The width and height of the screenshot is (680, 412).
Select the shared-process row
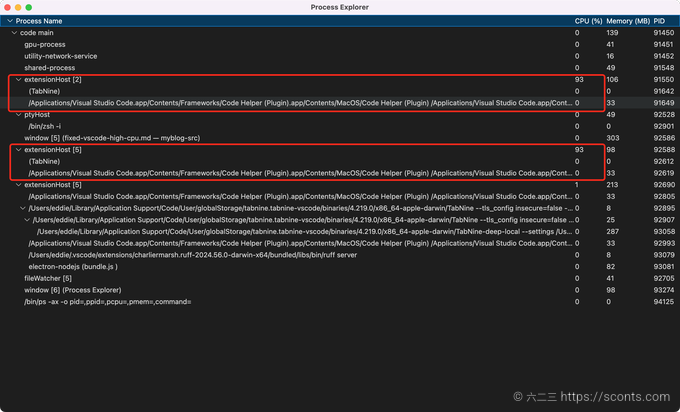pos(340,68)
